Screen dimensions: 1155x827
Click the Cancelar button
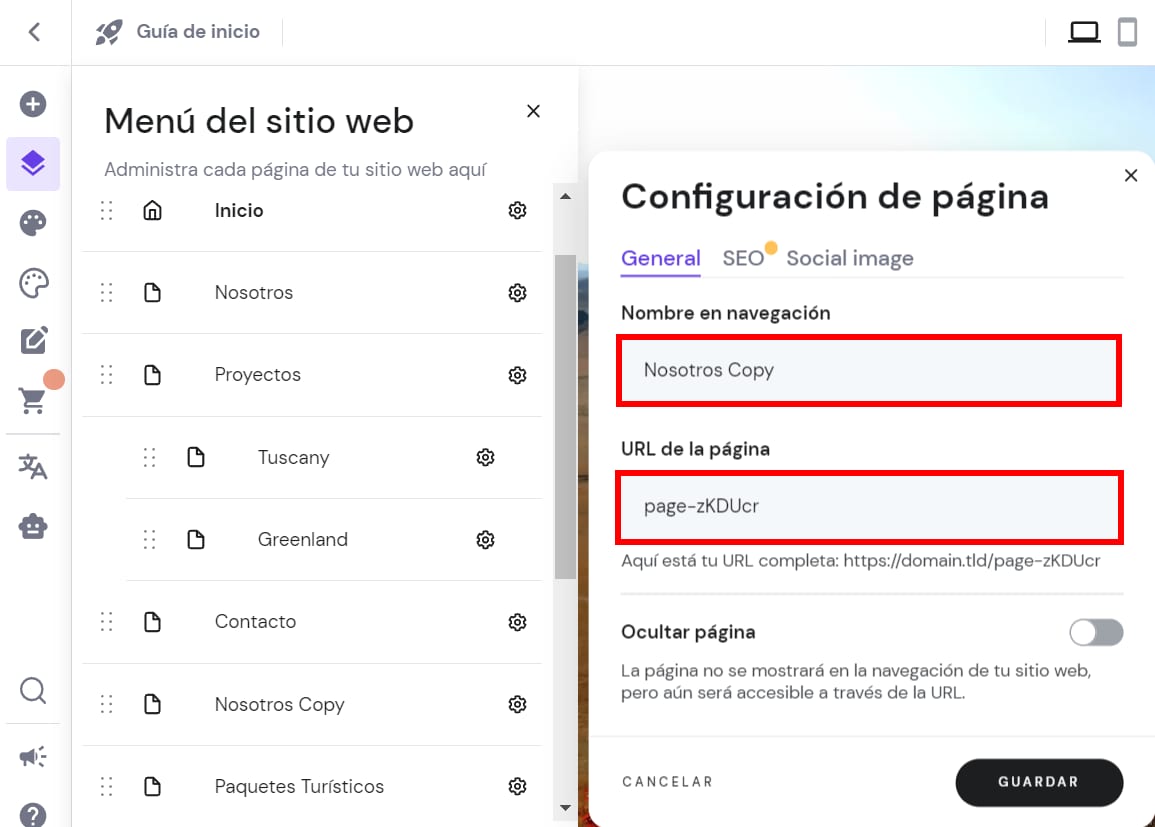tap(667, 782)
